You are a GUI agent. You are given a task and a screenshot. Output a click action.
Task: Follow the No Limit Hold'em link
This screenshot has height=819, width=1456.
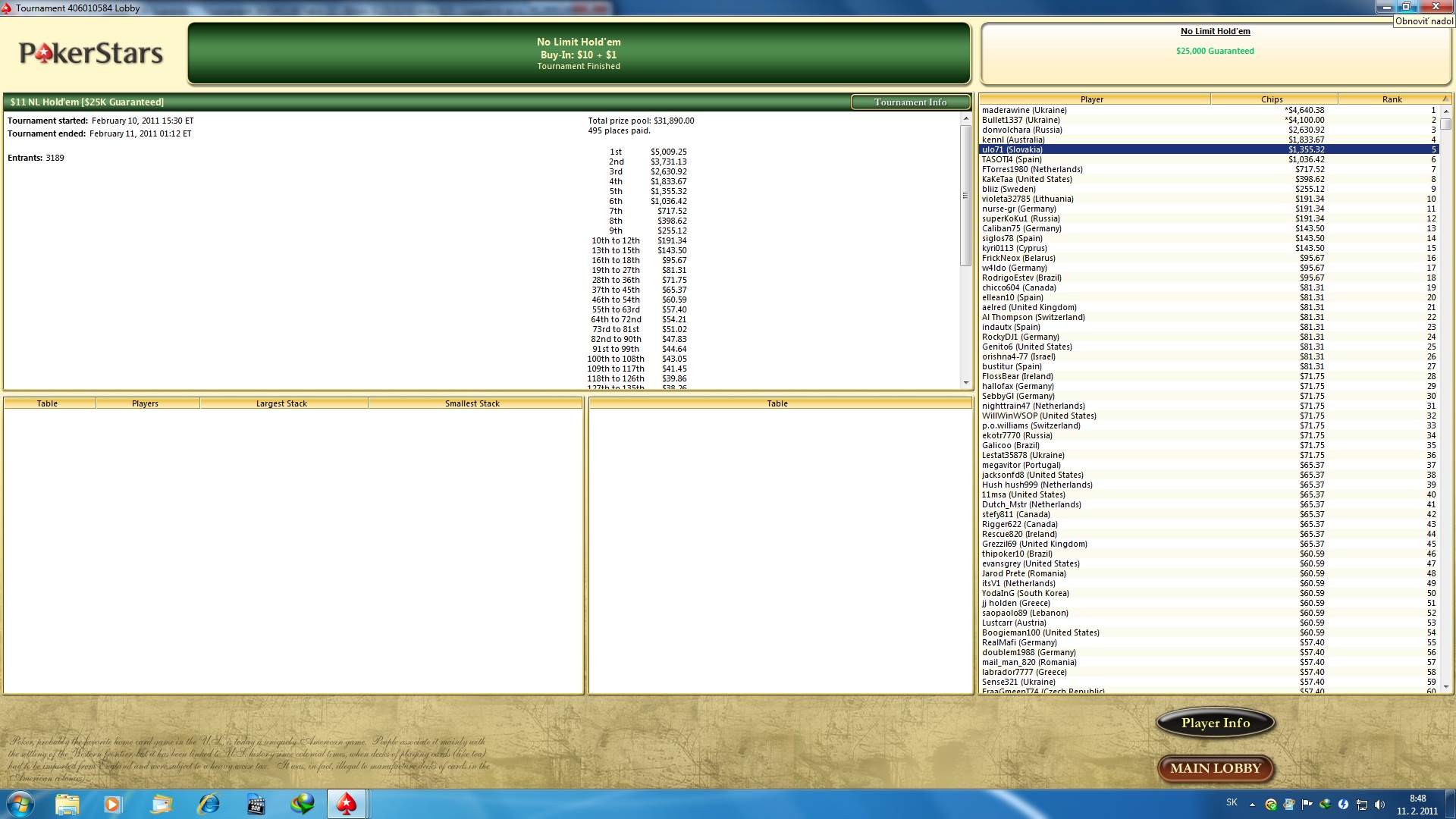point(1215,31)
